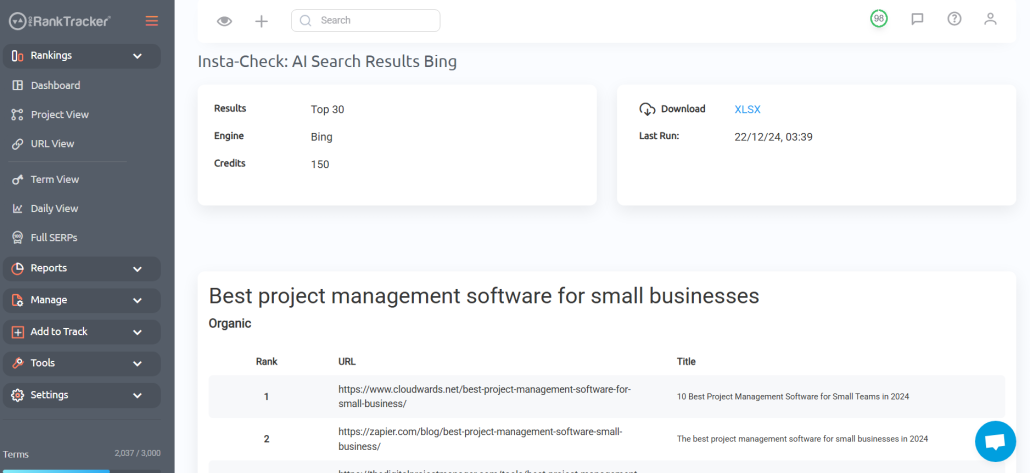
Task: Open the Dashboard page
Action: [x=55, y=85]
